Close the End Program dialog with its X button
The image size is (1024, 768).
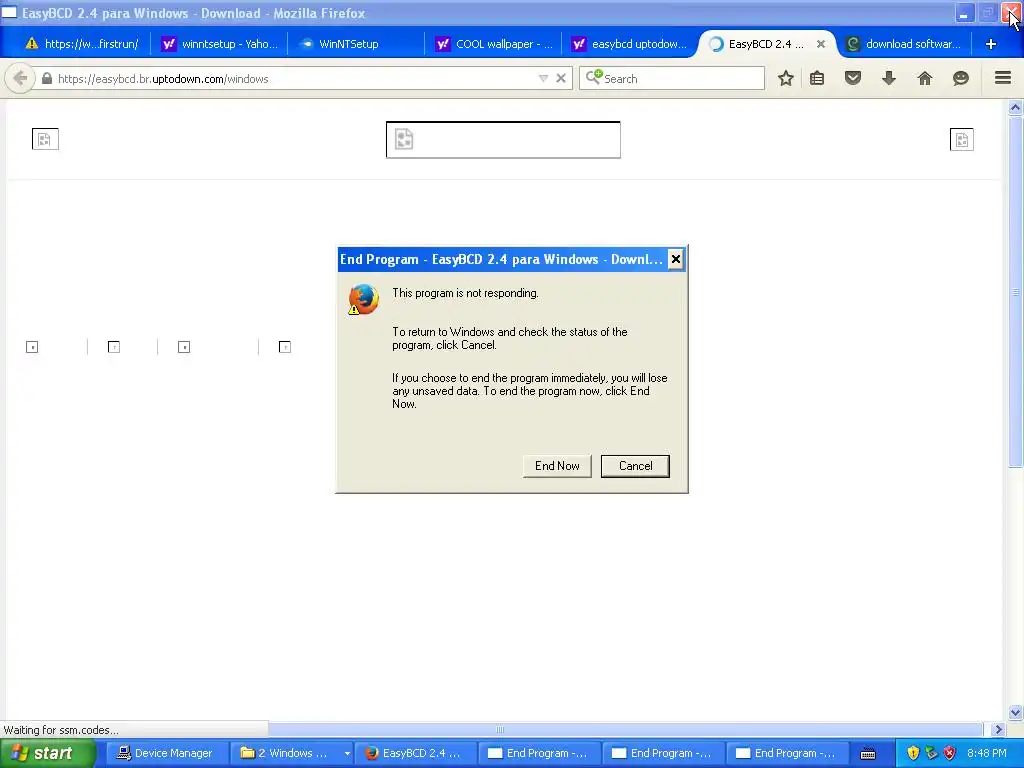(676, 259)
